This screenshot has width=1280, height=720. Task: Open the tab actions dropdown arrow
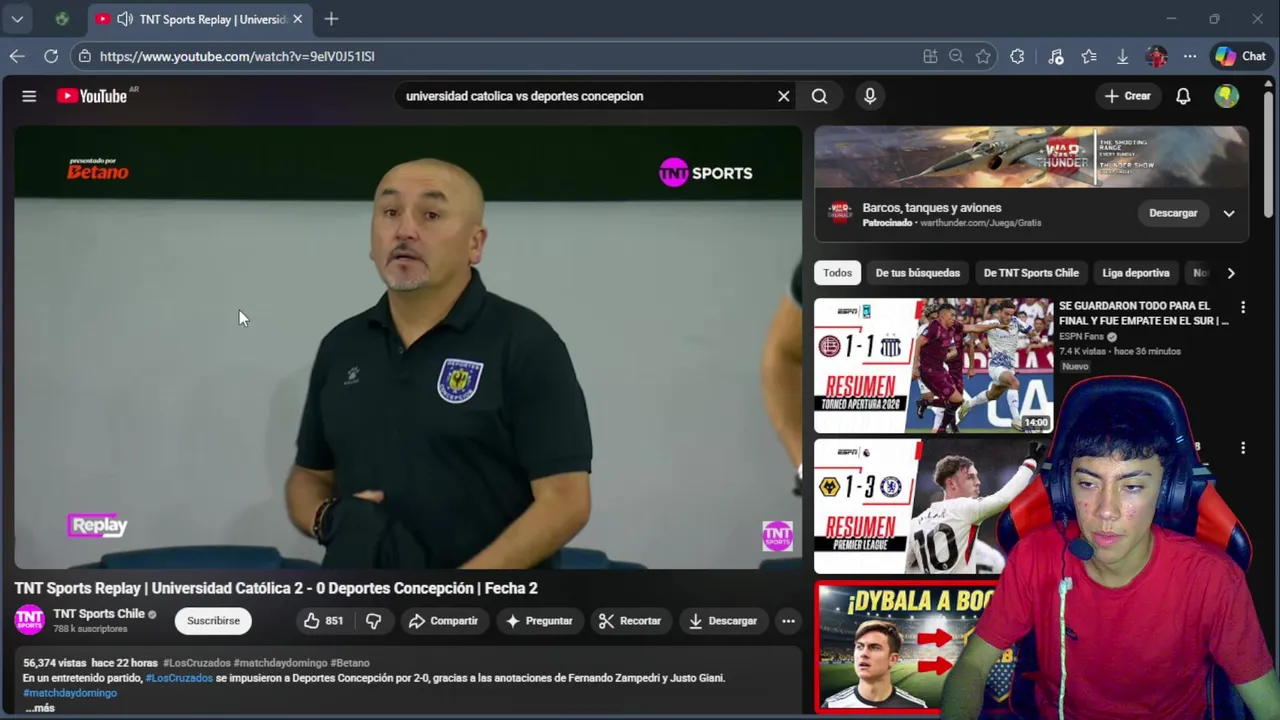pos(17,19)
